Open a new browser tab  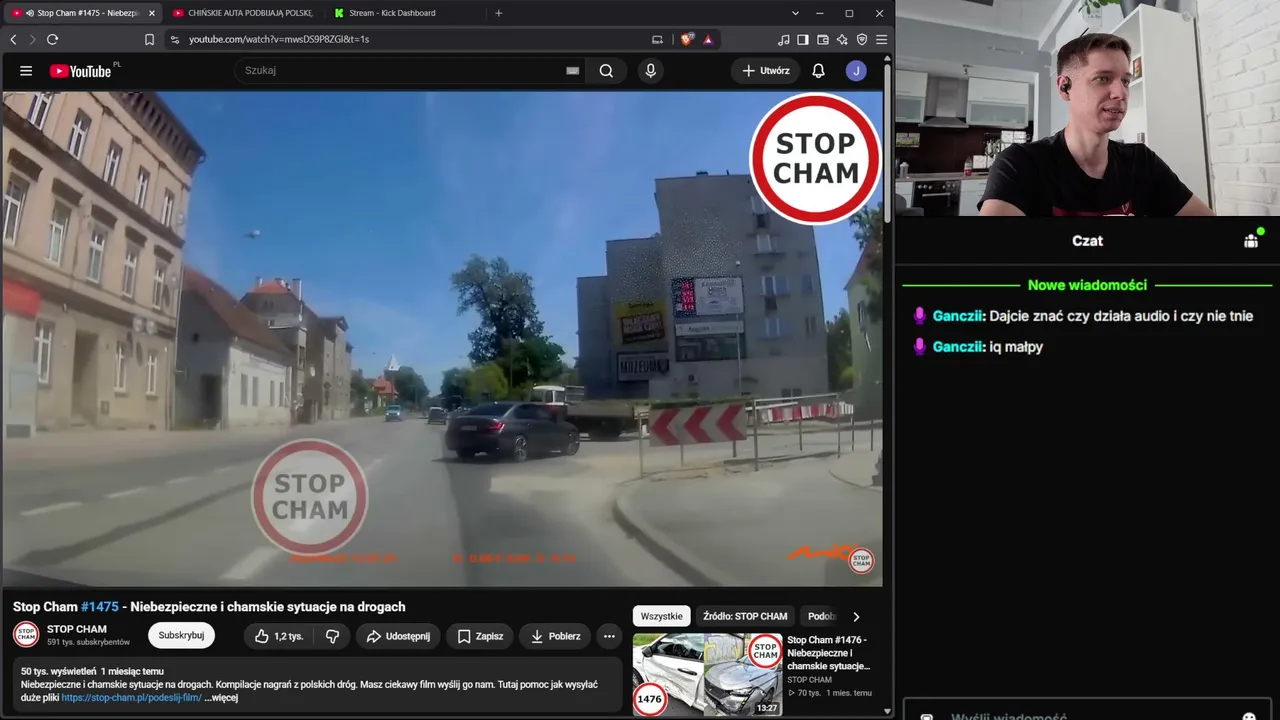click(x=499, y=13)
